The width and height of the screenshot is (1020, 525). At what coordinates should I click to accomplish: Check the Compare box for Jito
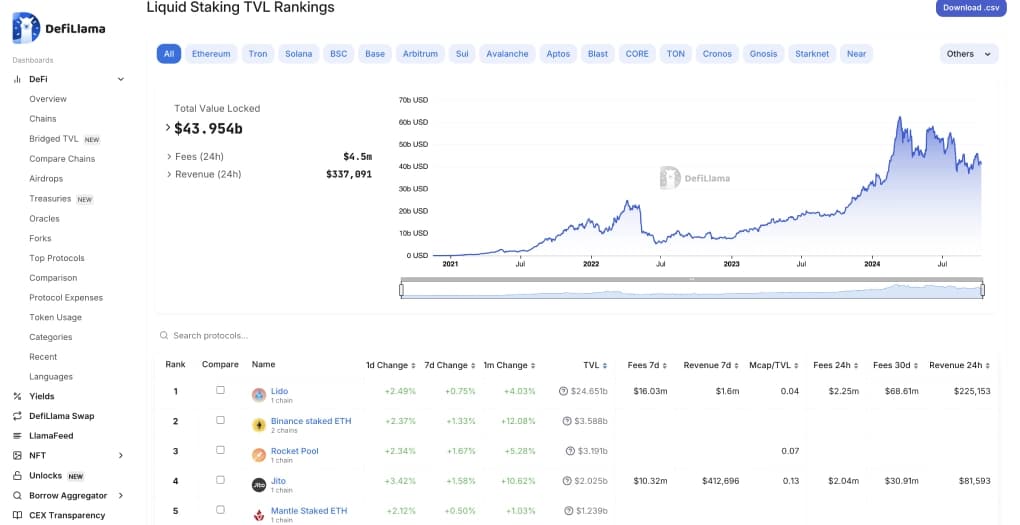point(220,481)
